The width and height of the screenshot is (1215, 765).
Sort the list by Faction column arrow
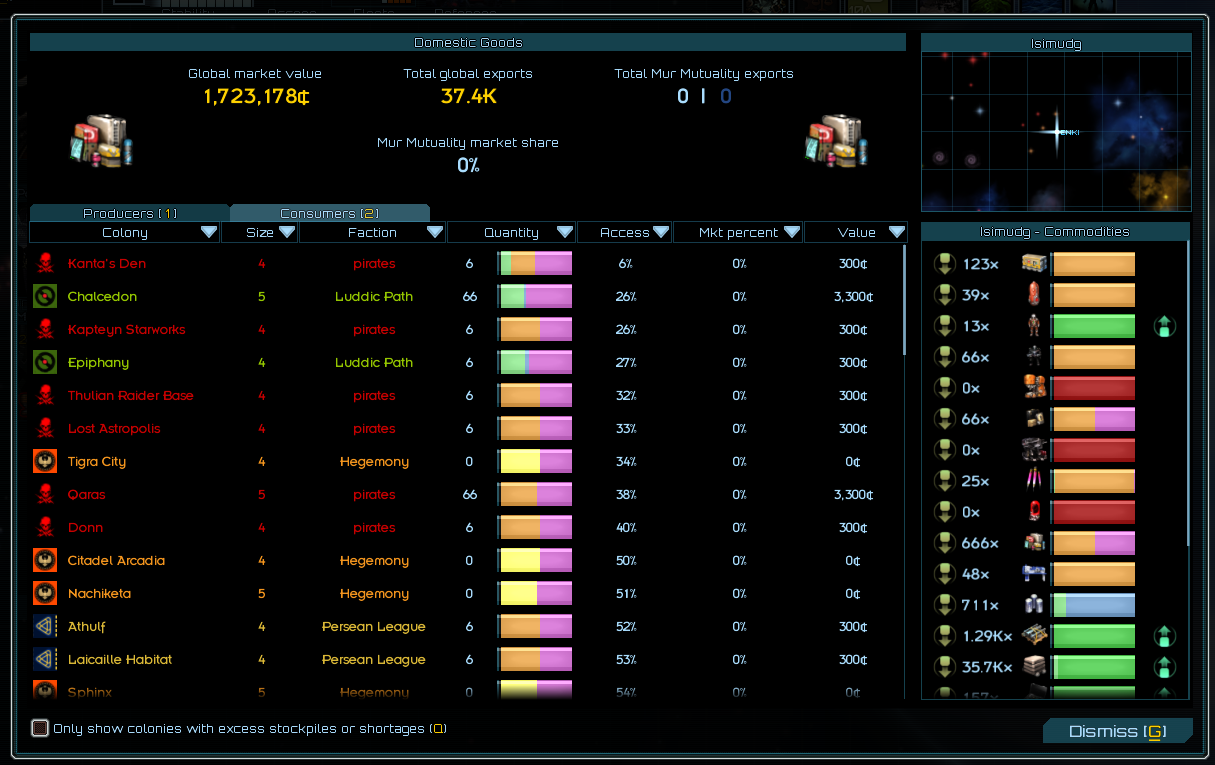[435, 232]
